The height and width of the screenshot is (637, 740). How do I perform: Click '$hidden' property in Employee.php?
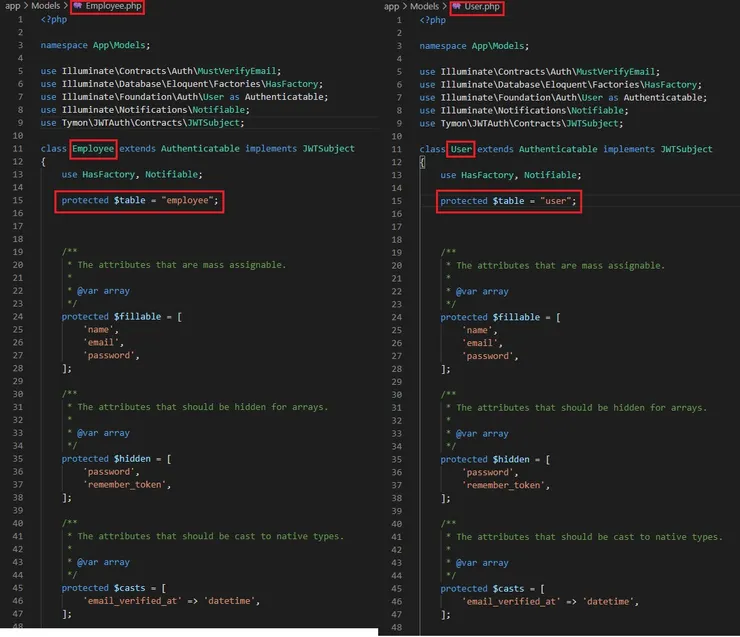coord(132,459)
